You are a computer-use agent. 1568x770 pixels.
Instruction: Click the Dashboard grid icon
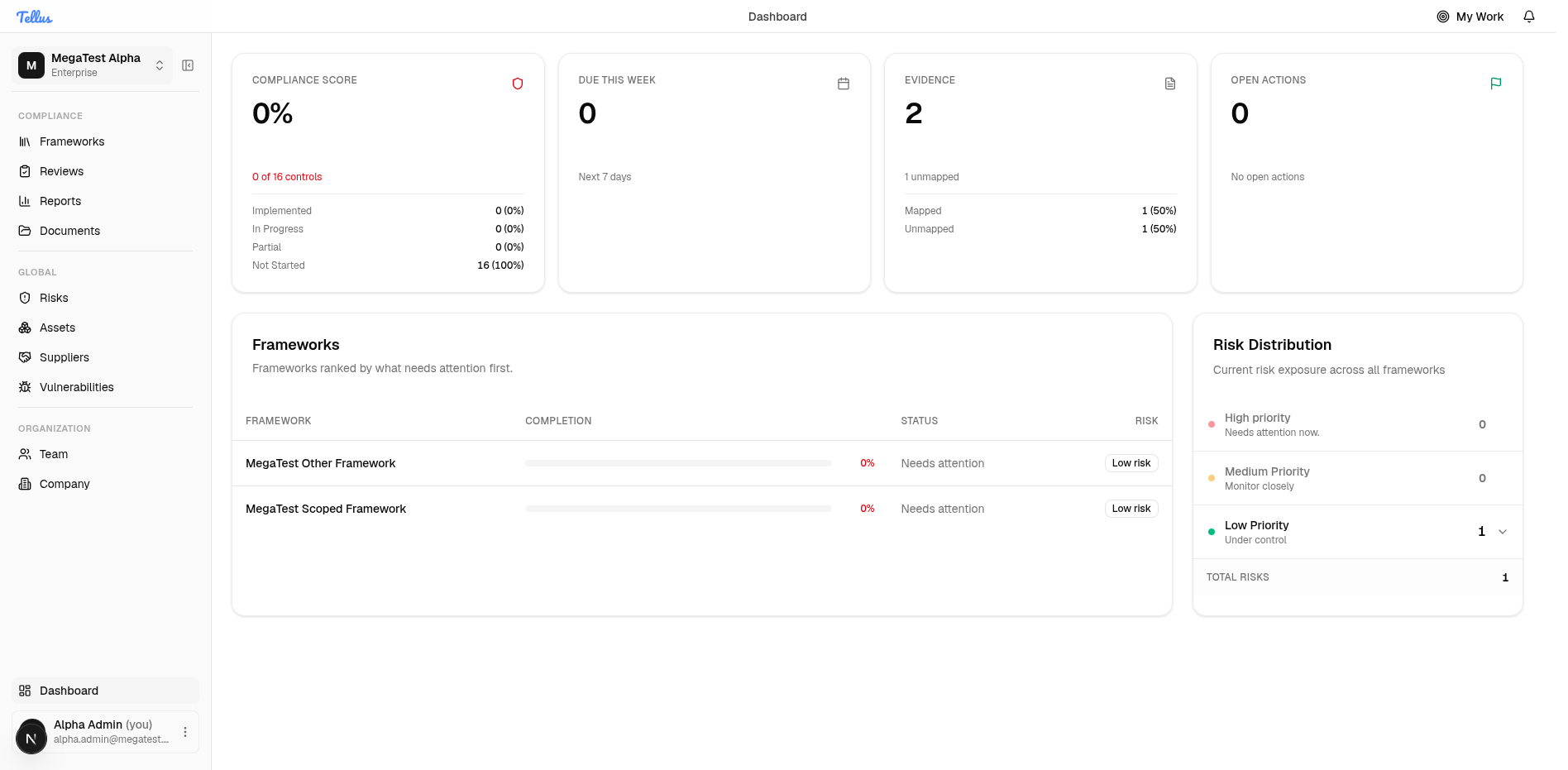[x=25, y=691]
